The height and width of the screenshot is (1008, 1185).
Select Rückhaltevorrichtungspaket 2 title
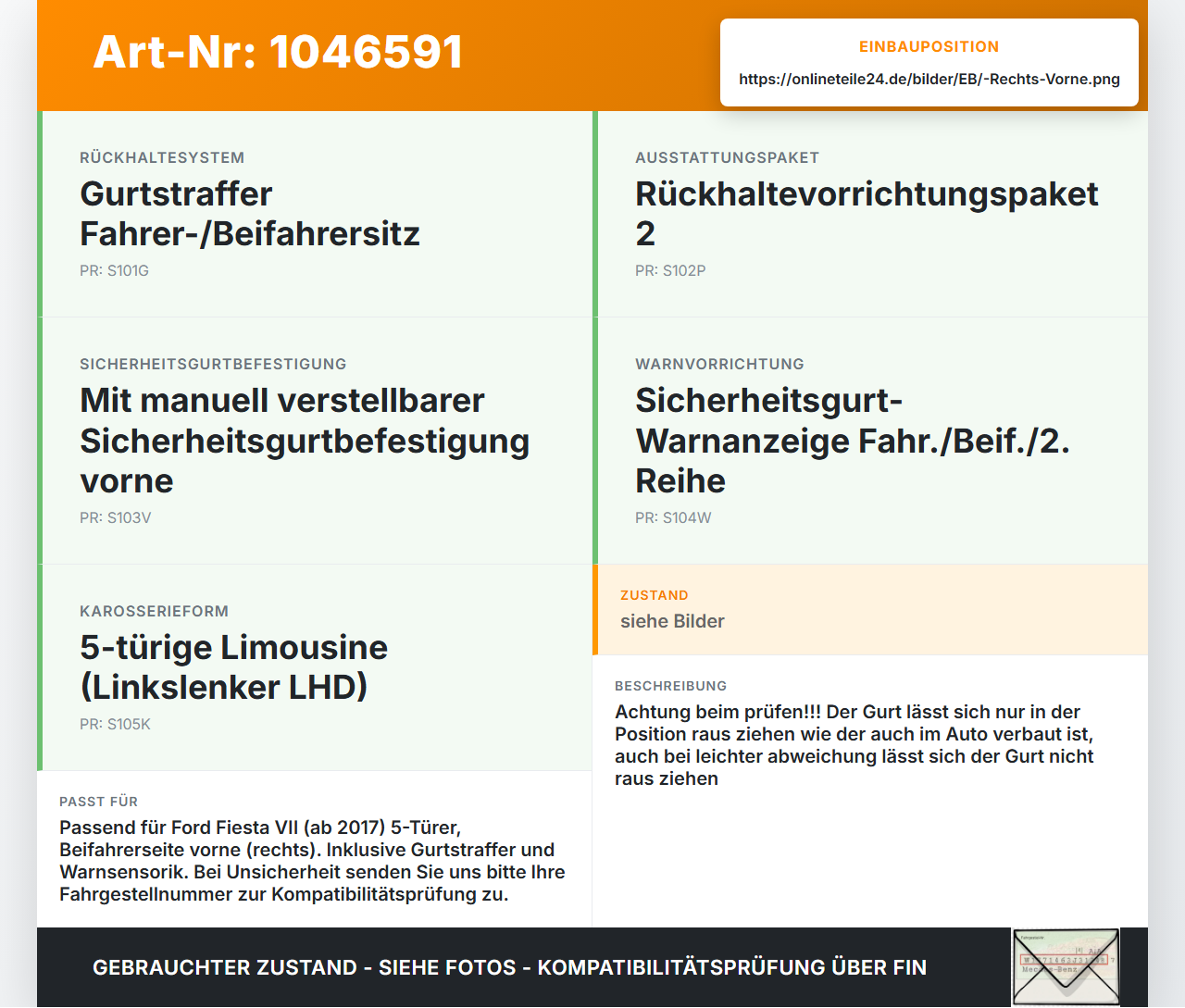pyautogui.click(x=867, y=214)
